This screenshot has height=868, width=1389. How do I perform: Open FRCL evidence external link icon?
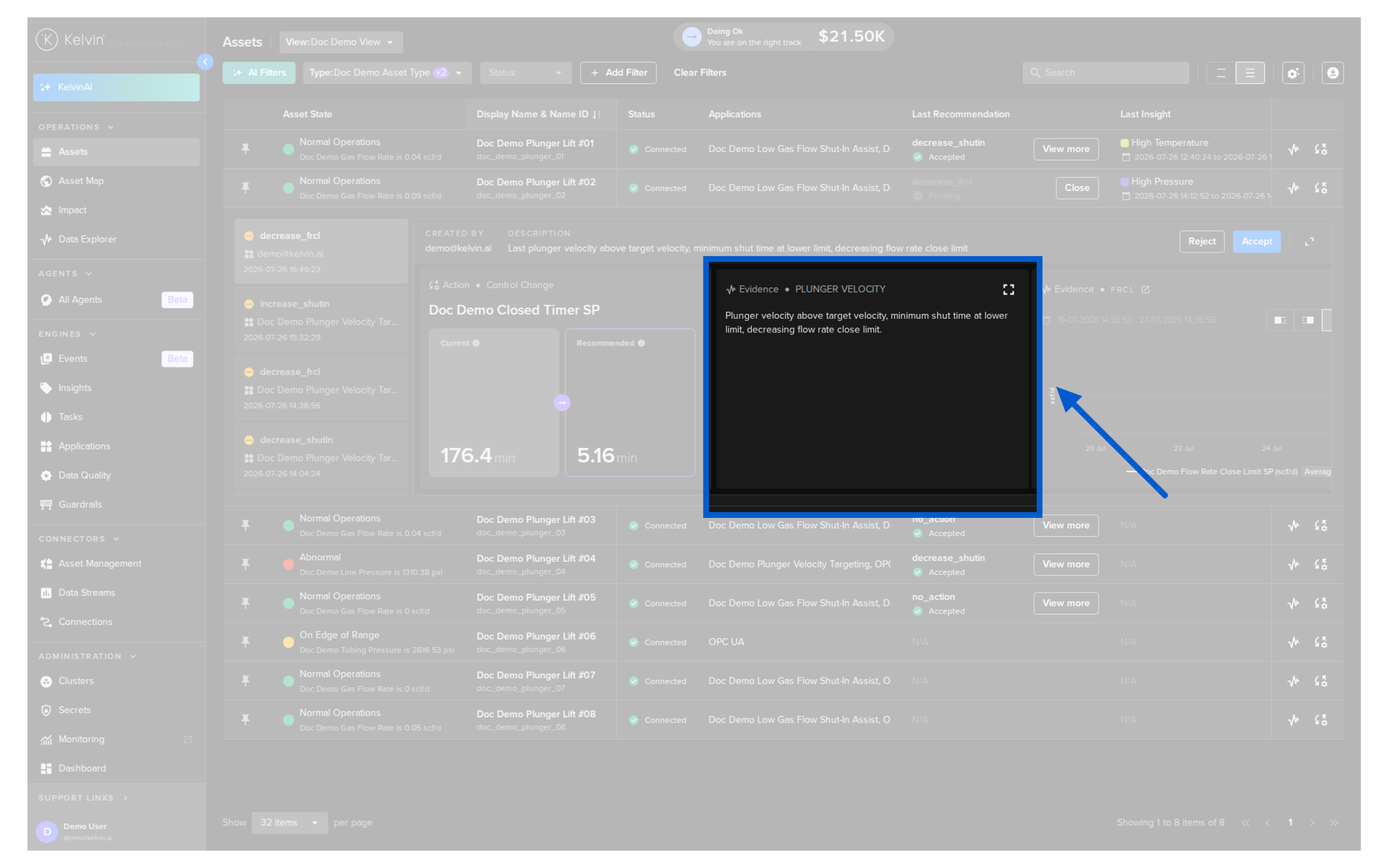tap(1145, 289)
